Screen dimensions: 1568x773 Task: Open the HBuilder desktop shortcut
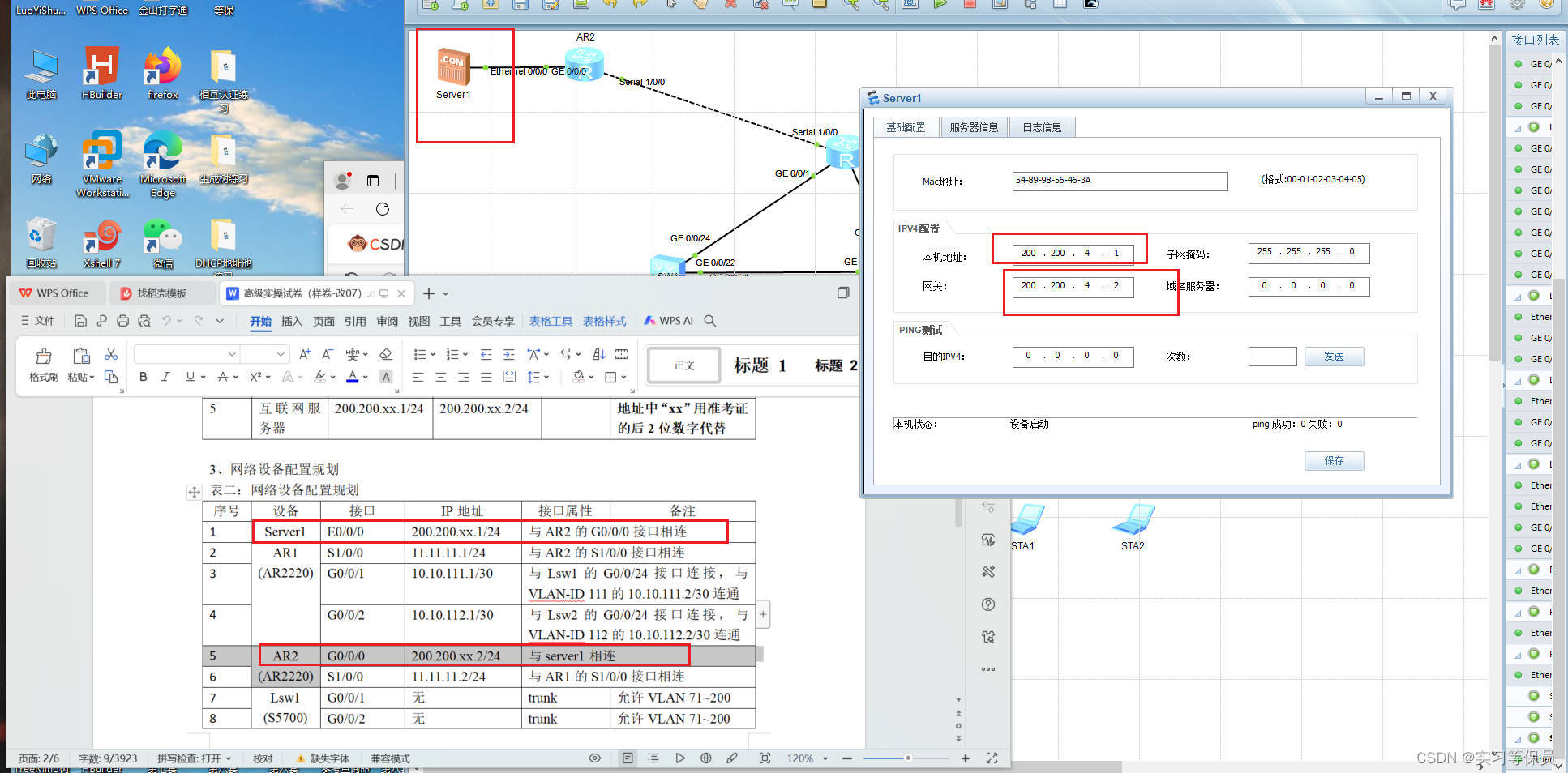[102, 73]
